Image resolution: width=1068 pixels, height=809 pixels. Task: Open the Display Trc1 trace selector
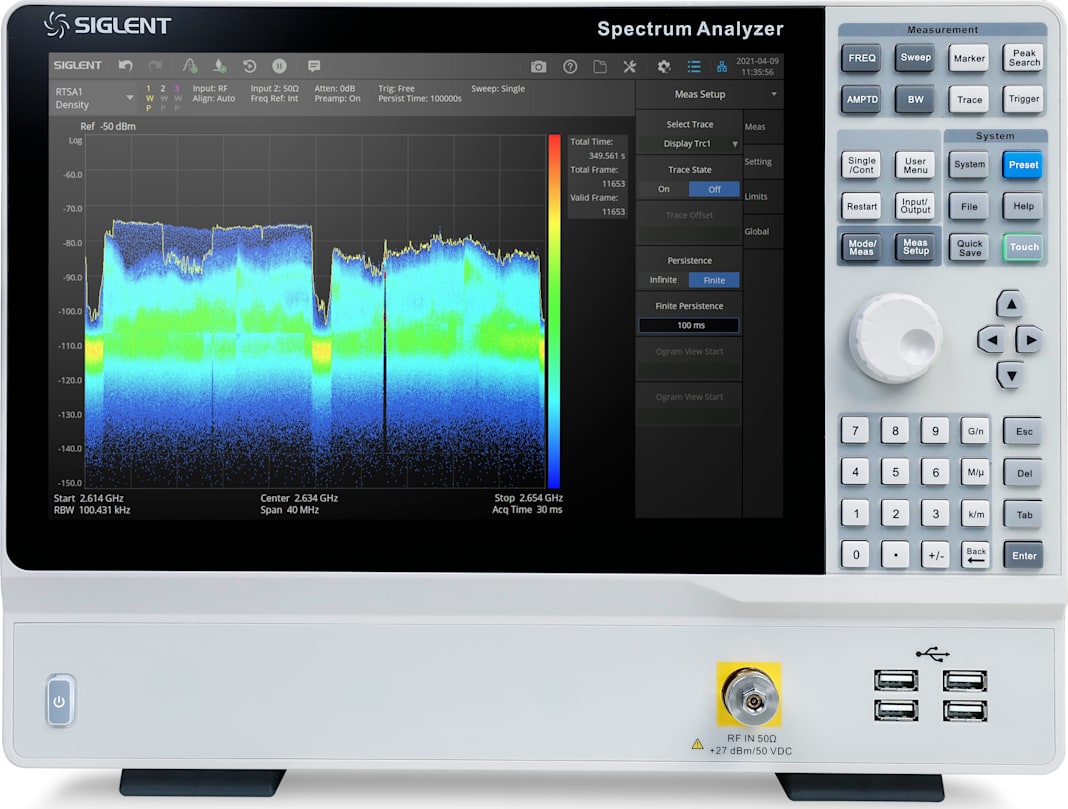point(688,144)
